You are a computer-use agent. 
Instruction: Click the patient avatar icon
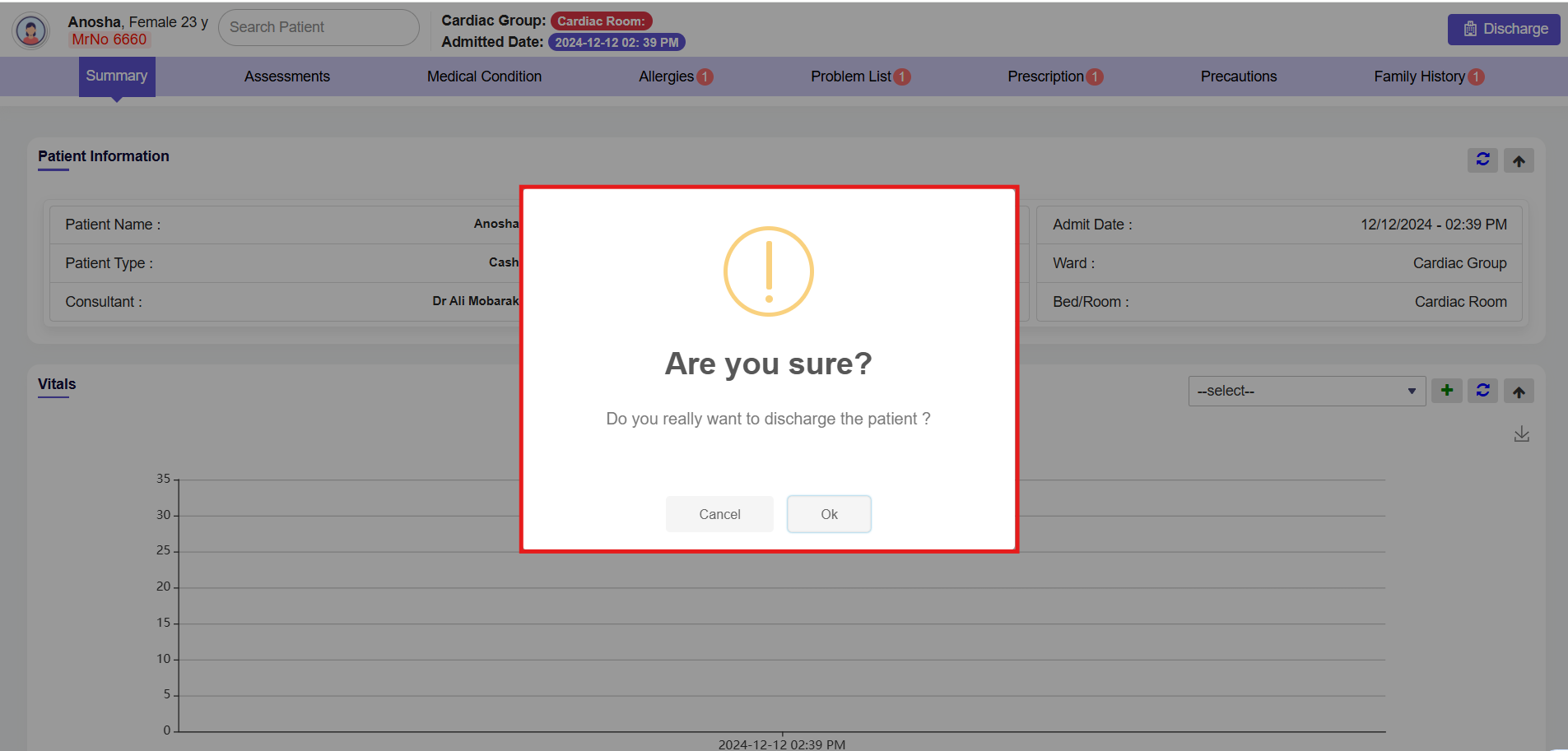point(31,30)
